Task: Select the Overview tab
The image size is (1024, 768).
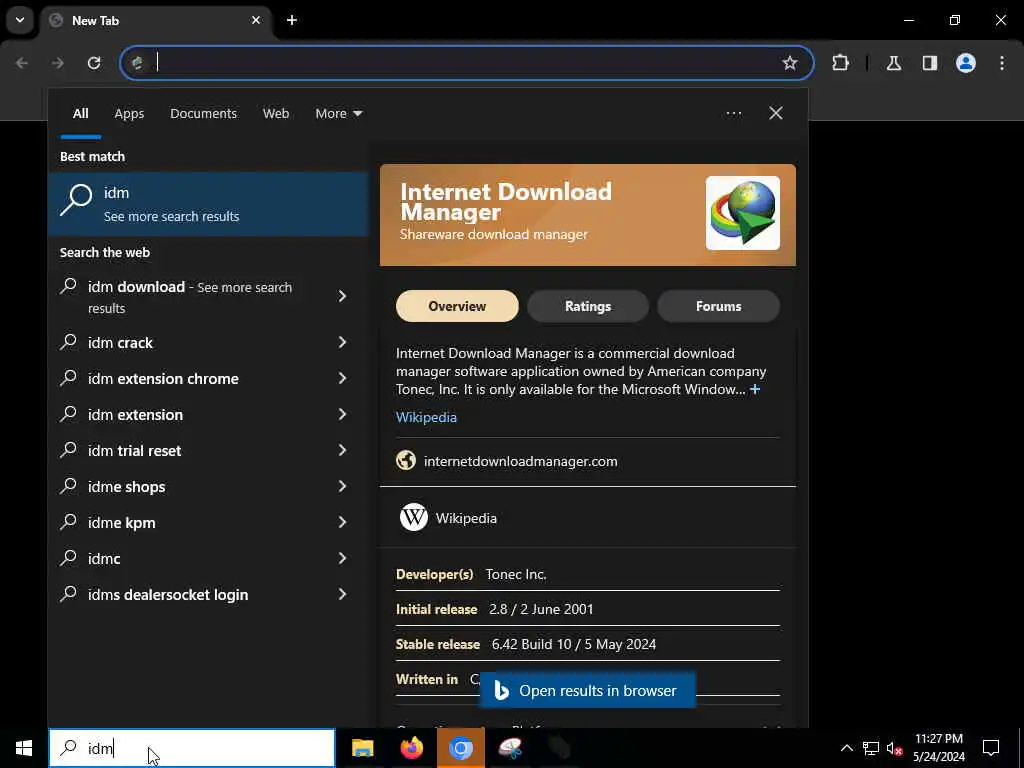Action: coord(457,306)
